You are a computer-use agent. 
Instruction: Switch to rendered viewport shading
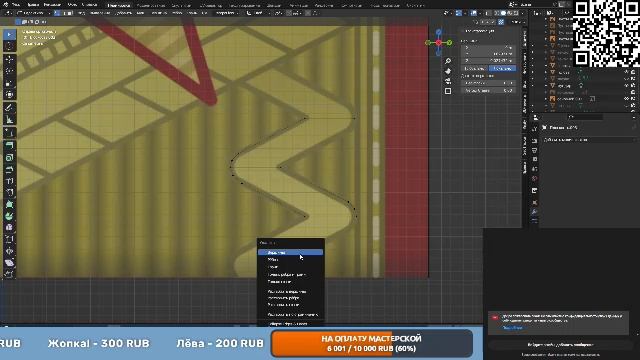516,13
